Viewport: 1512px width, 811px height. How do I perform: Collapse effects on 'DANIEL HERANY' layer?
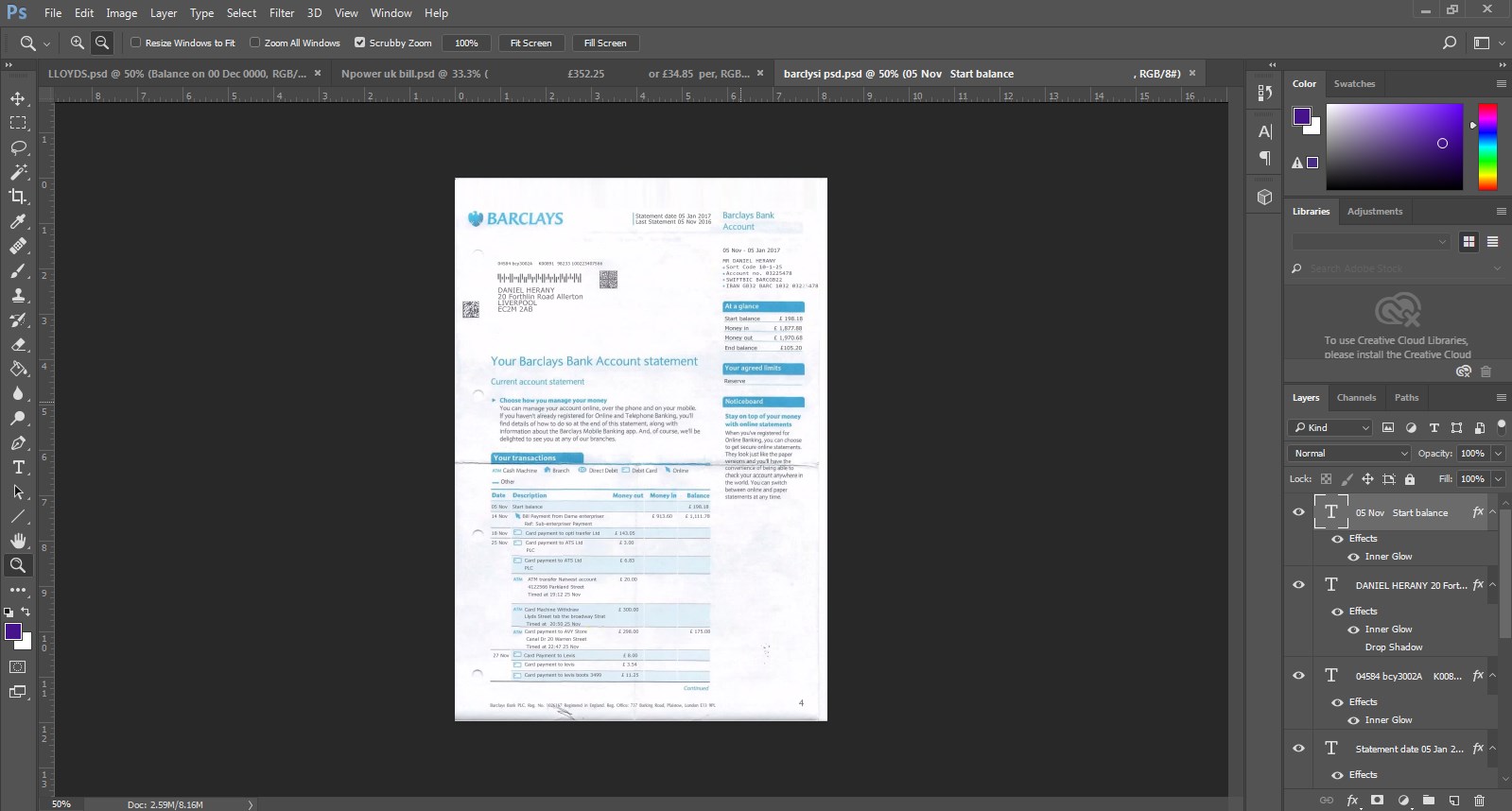pos(1493,585)
